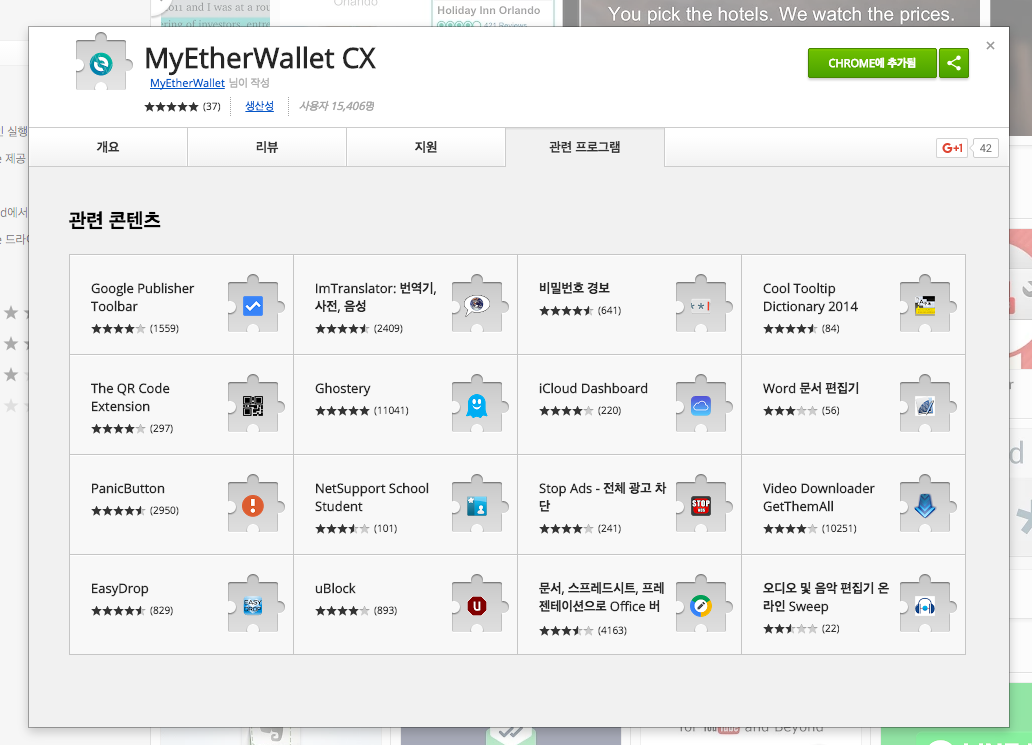Open the MyEtherWallet author link
This screenshot has height=745, width=1032.
click(x=187, y=83)
